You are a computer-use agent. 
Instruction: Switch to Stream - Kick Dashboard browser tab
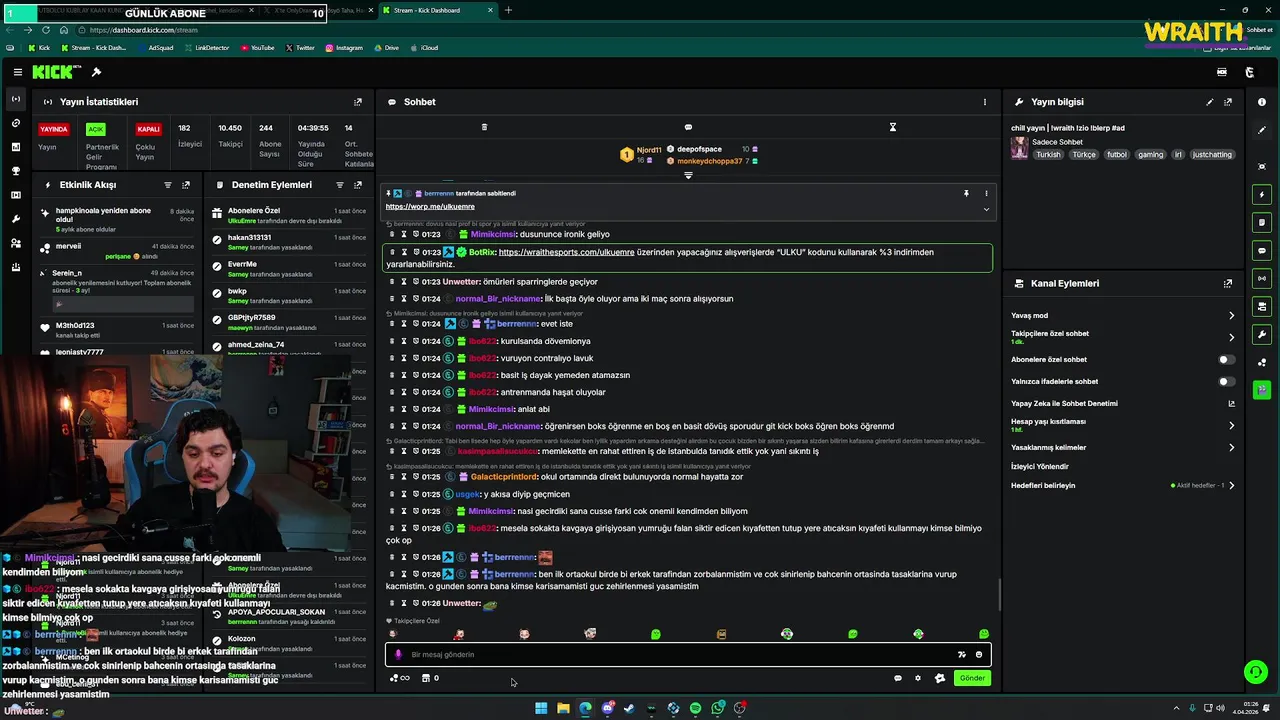(x=436, y=11)
